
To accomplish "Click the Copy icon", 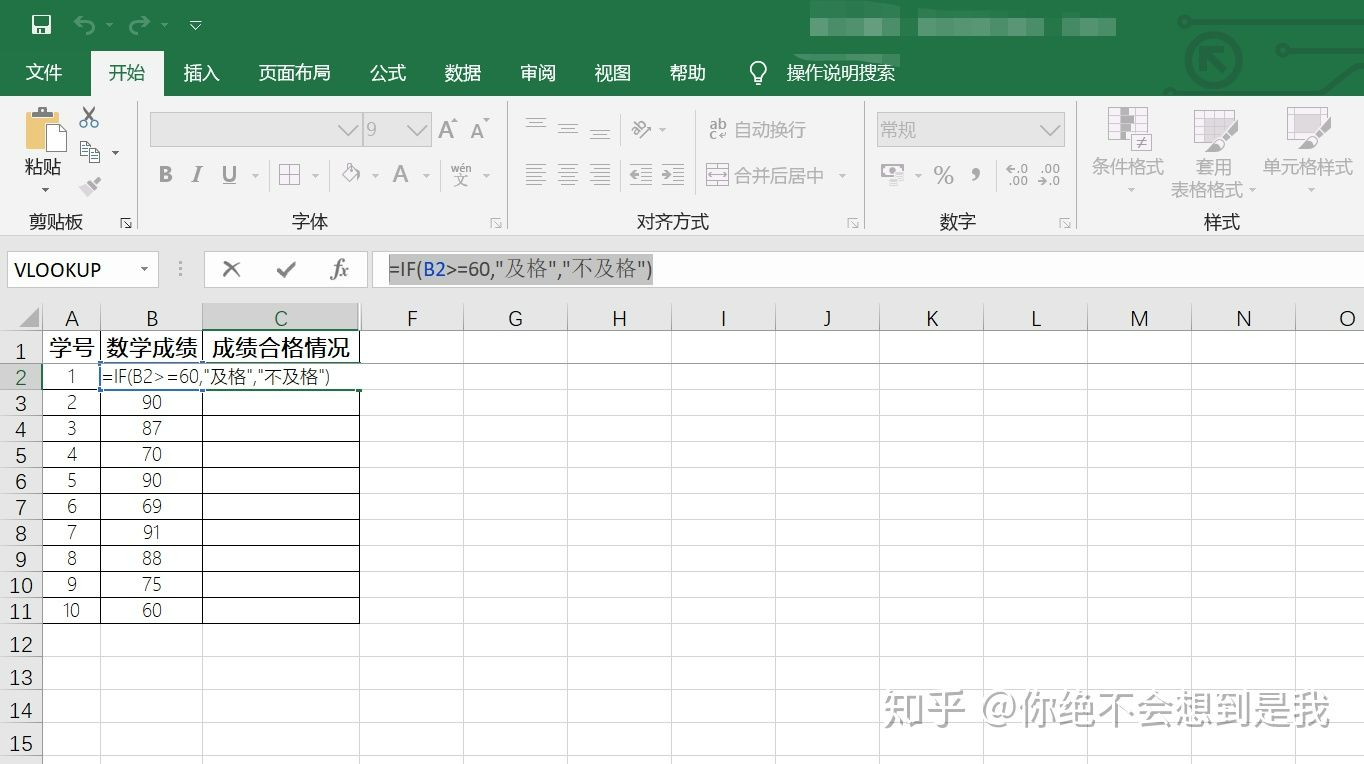I will pos(90,152).
